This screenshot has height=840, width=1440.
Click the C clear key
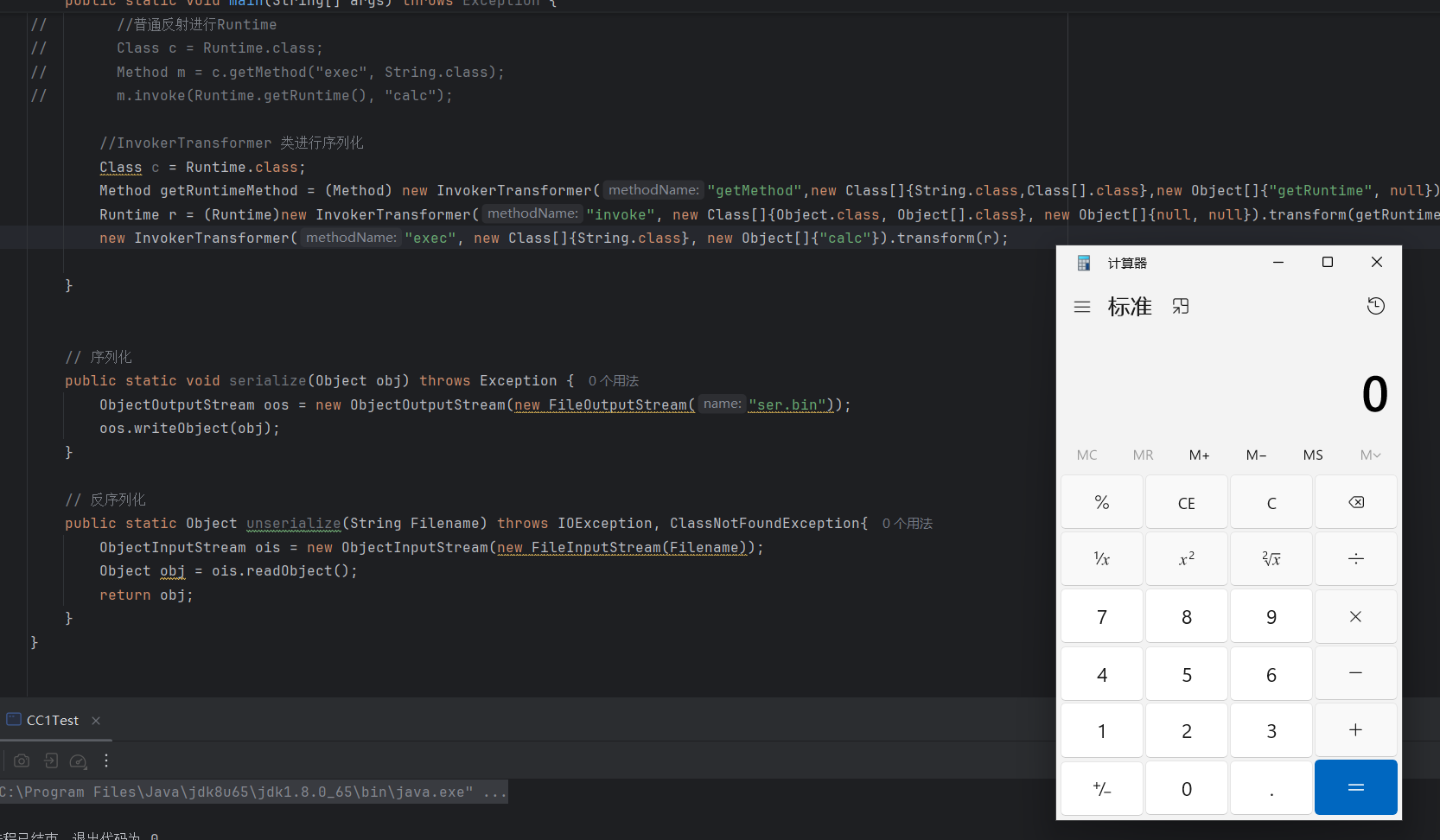tap(1271, 502)
